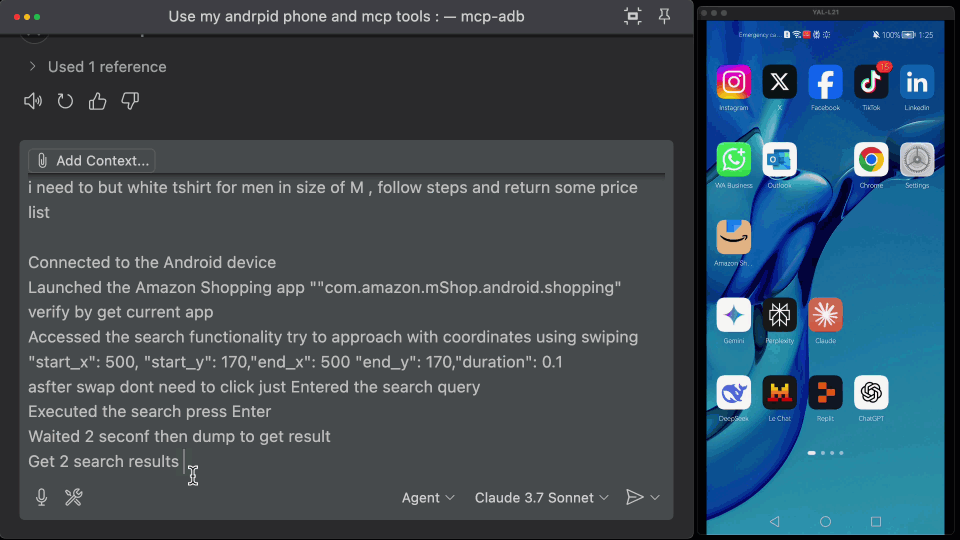Open the tools configuration wrench icon
Image resolution: width=960 pixels, height=540 pixels.
73,497
